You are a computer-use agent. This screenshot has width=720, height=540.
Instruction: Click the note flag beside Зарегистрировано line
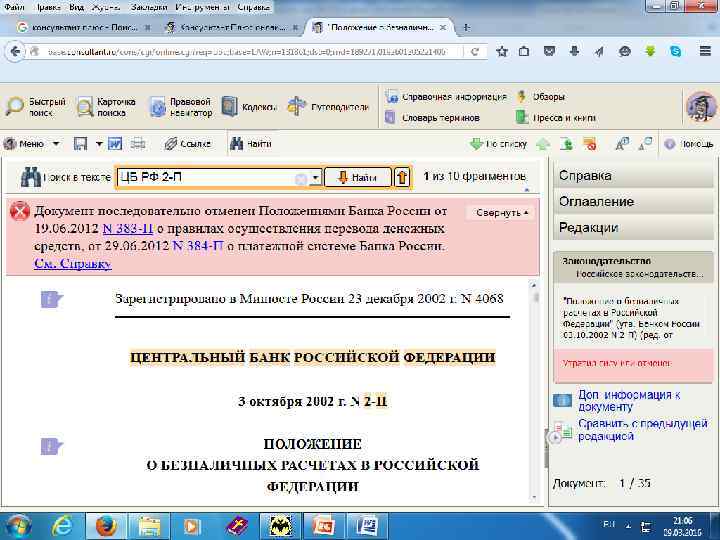[51, 299]
